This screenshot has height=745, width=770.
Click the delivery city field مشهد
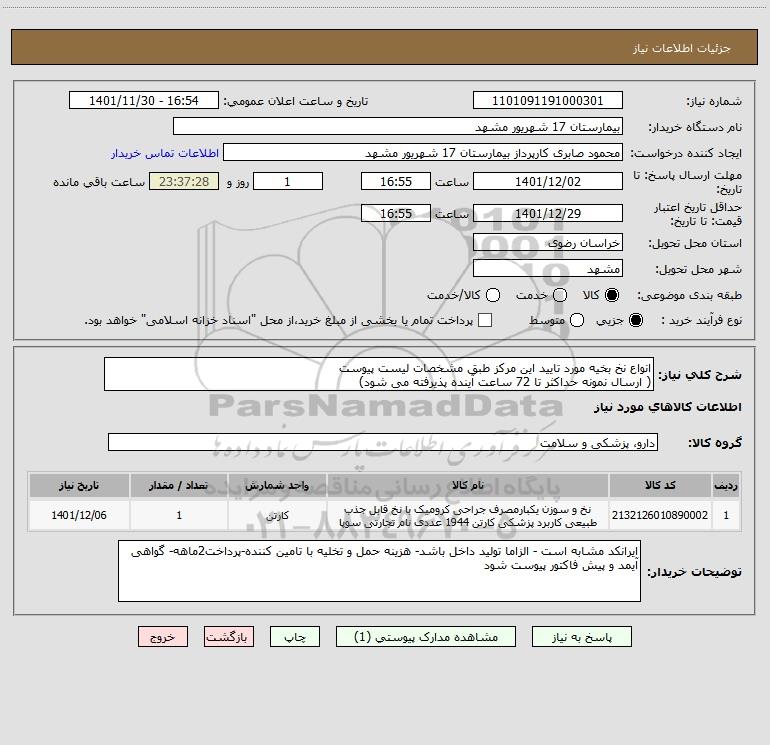click(x=548, y=269)
